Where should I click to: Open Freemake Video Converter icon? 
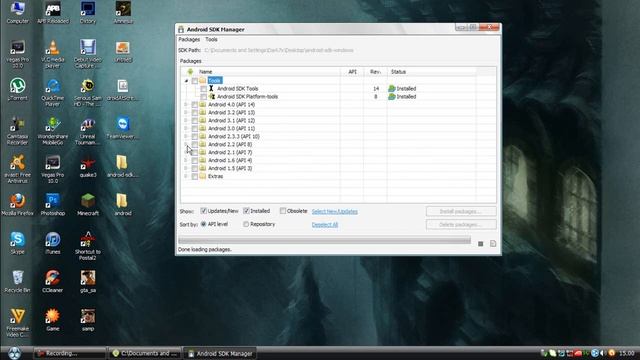pos(18,322)
